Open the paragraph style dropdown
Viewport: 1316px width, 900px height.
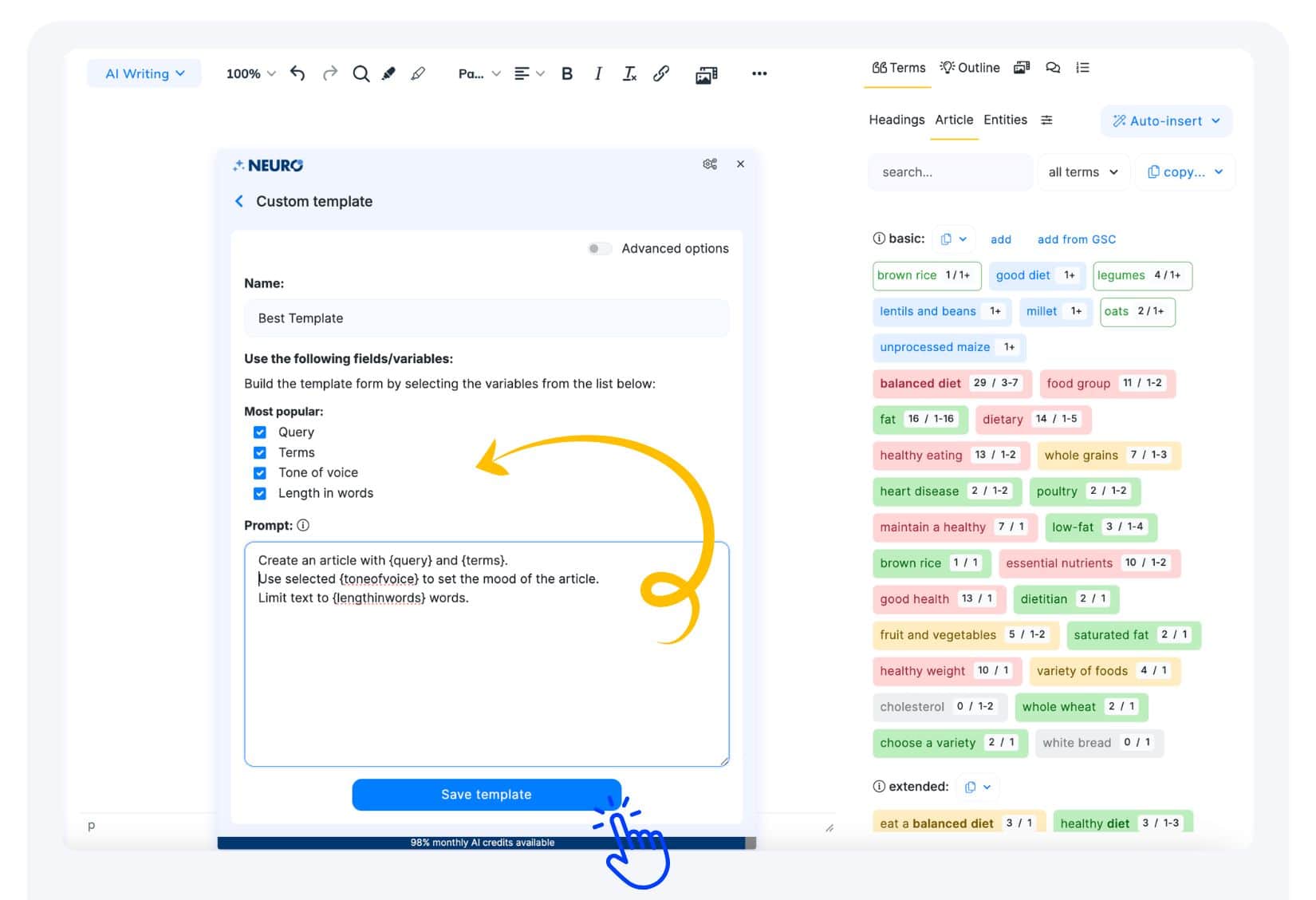tap(479, 73)
